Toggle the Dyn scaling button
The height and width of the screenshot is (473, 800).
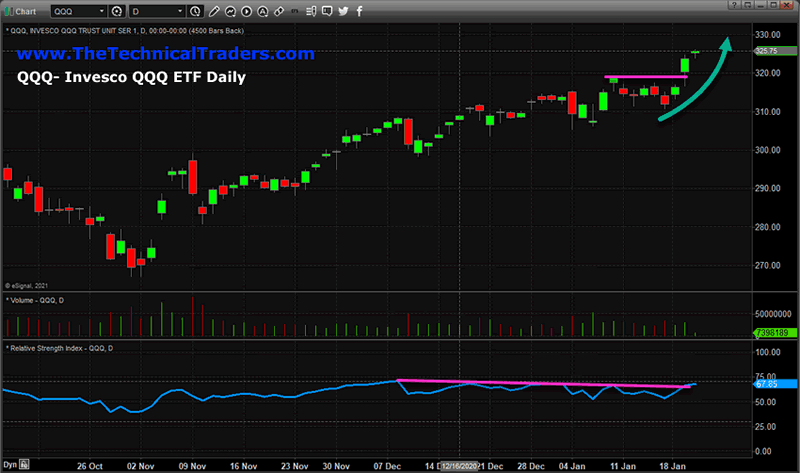click(9, 466)
